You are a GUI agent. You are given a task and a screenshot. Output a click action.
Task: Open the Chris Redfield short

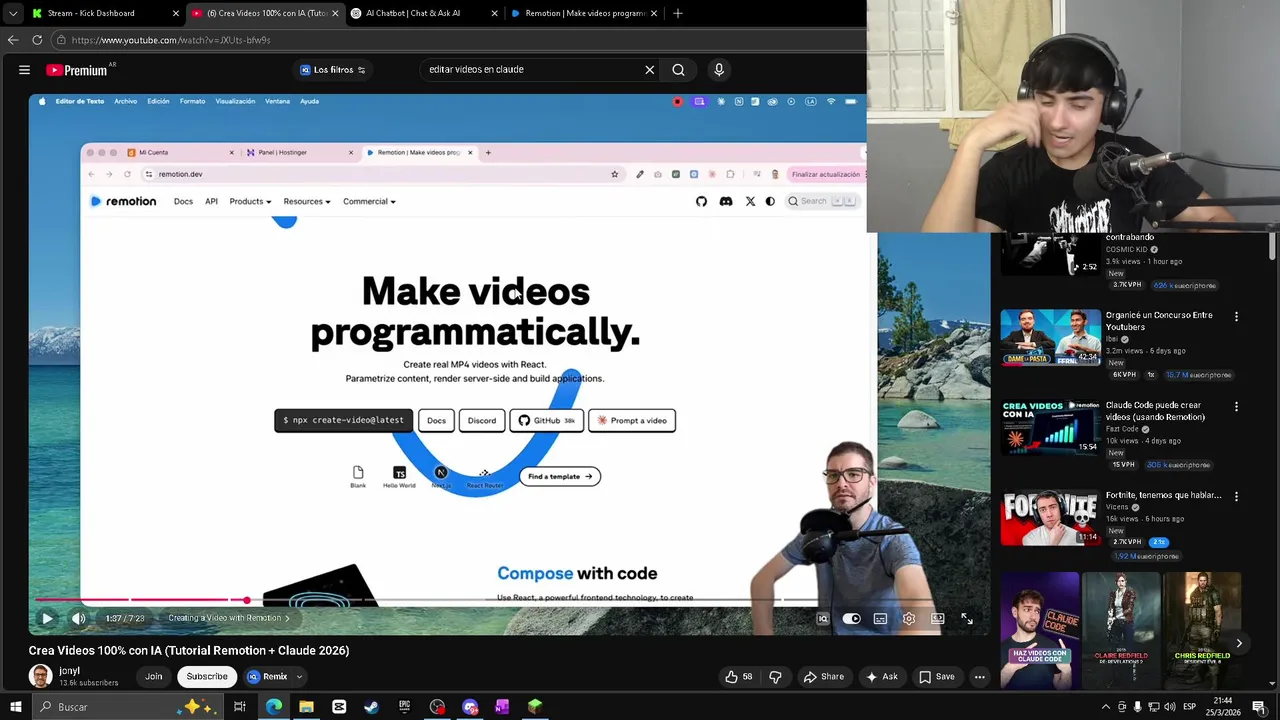[1202, 630]
